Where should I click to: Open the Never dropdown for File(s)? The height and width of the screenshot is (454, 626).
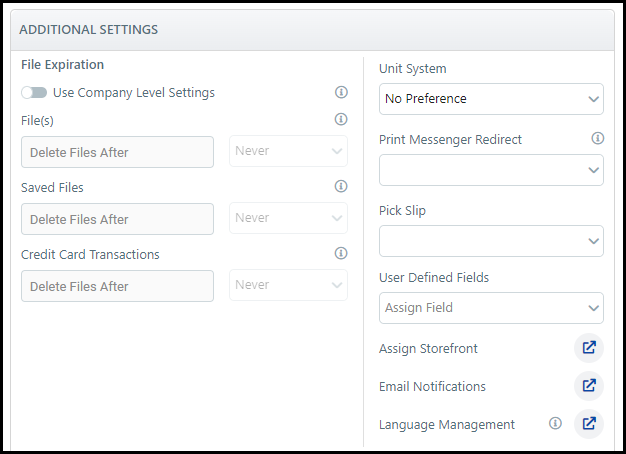(288, 152)
